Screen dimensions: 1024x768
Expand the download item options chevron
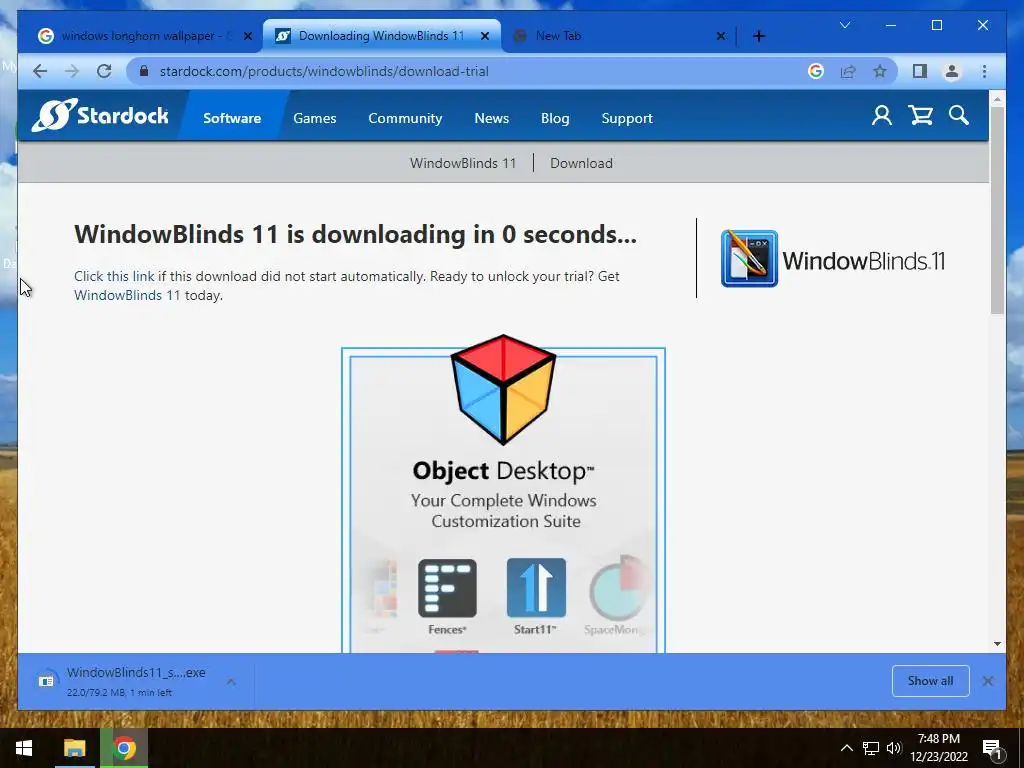click(231, 681)
